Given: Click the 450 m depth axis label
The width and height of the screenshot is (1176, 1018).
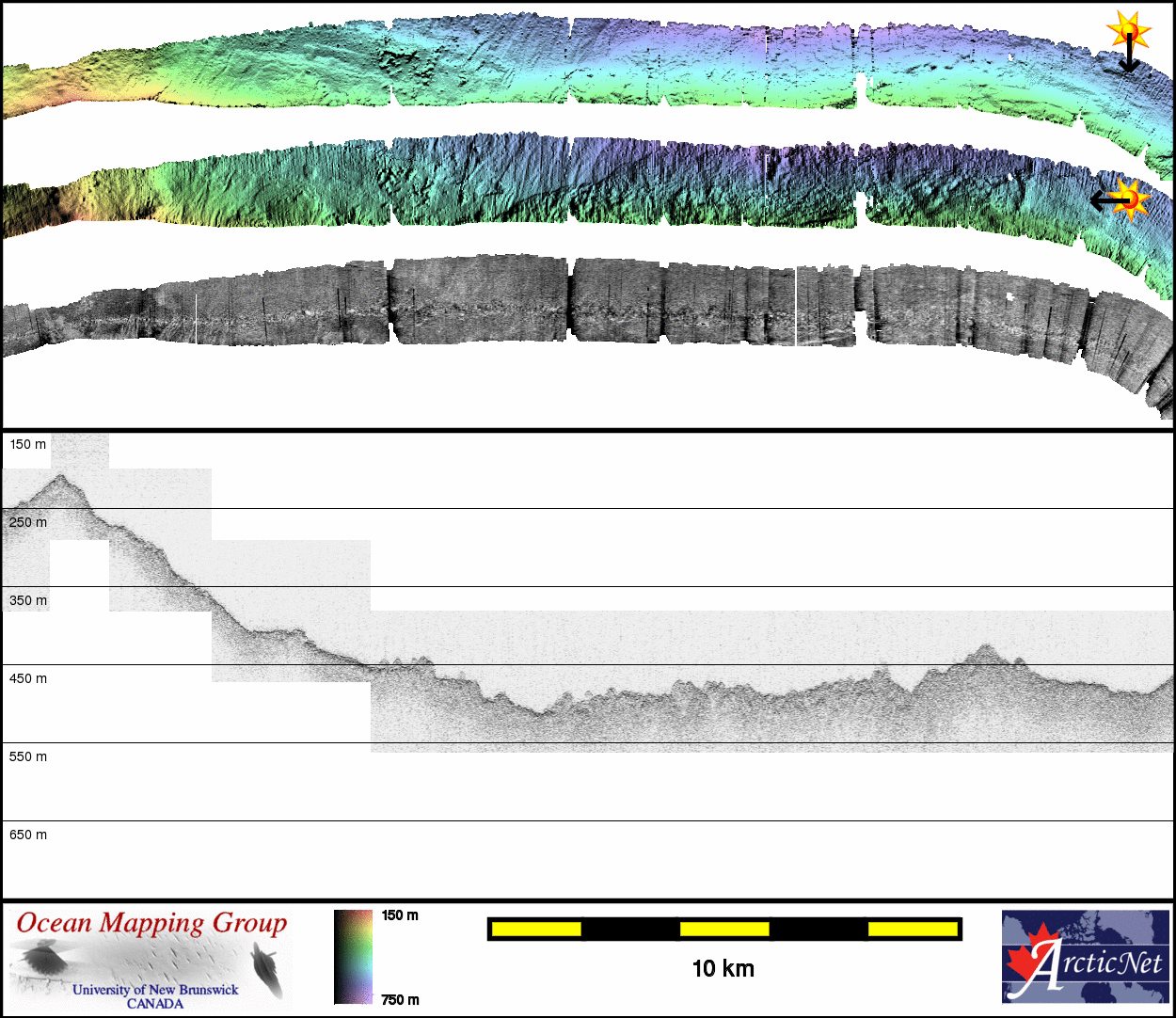Looking at the screenshot, I should [28, 678].
